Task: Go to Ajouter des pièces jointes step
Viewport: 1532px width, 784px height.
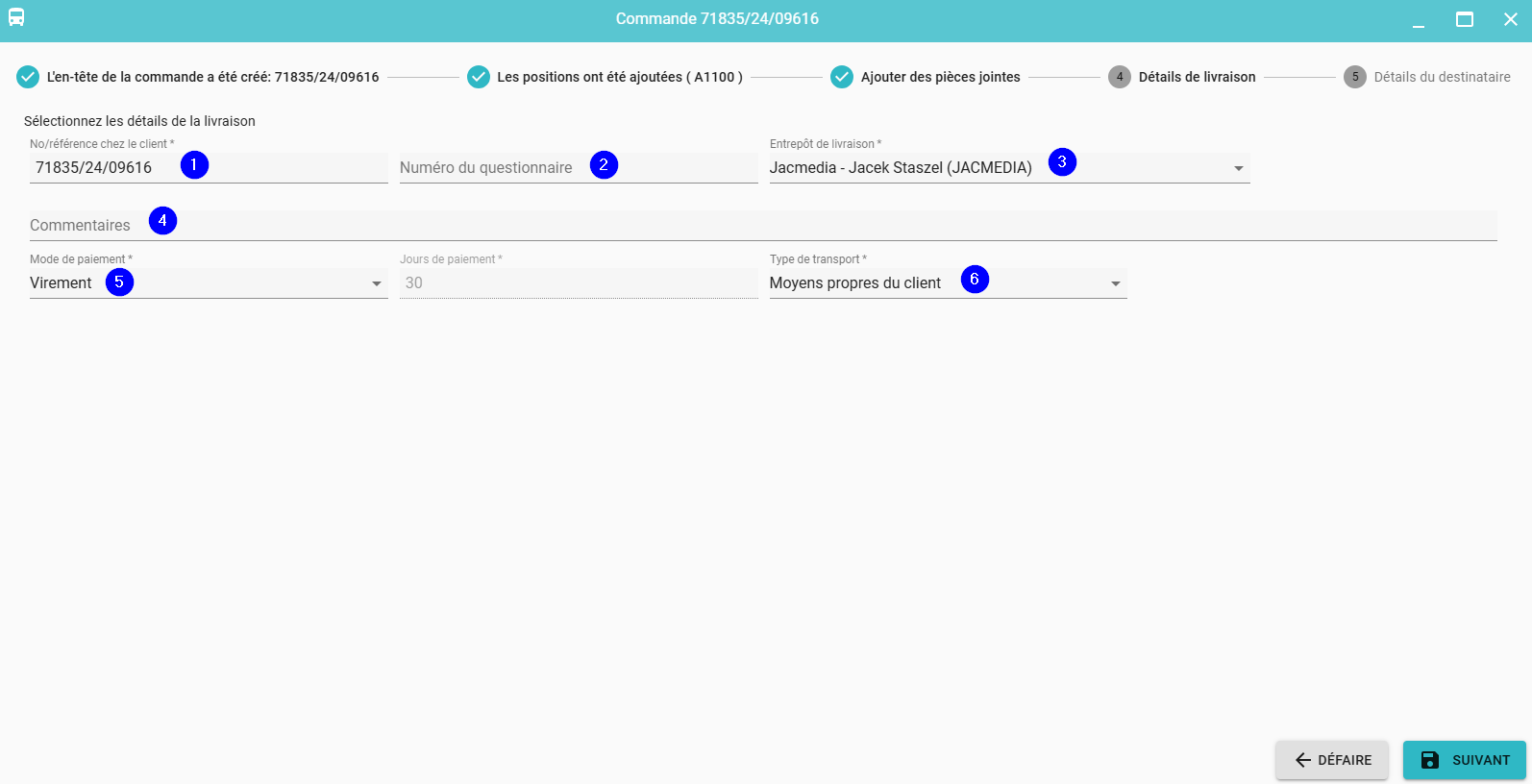Action: (x=940, y=77)
